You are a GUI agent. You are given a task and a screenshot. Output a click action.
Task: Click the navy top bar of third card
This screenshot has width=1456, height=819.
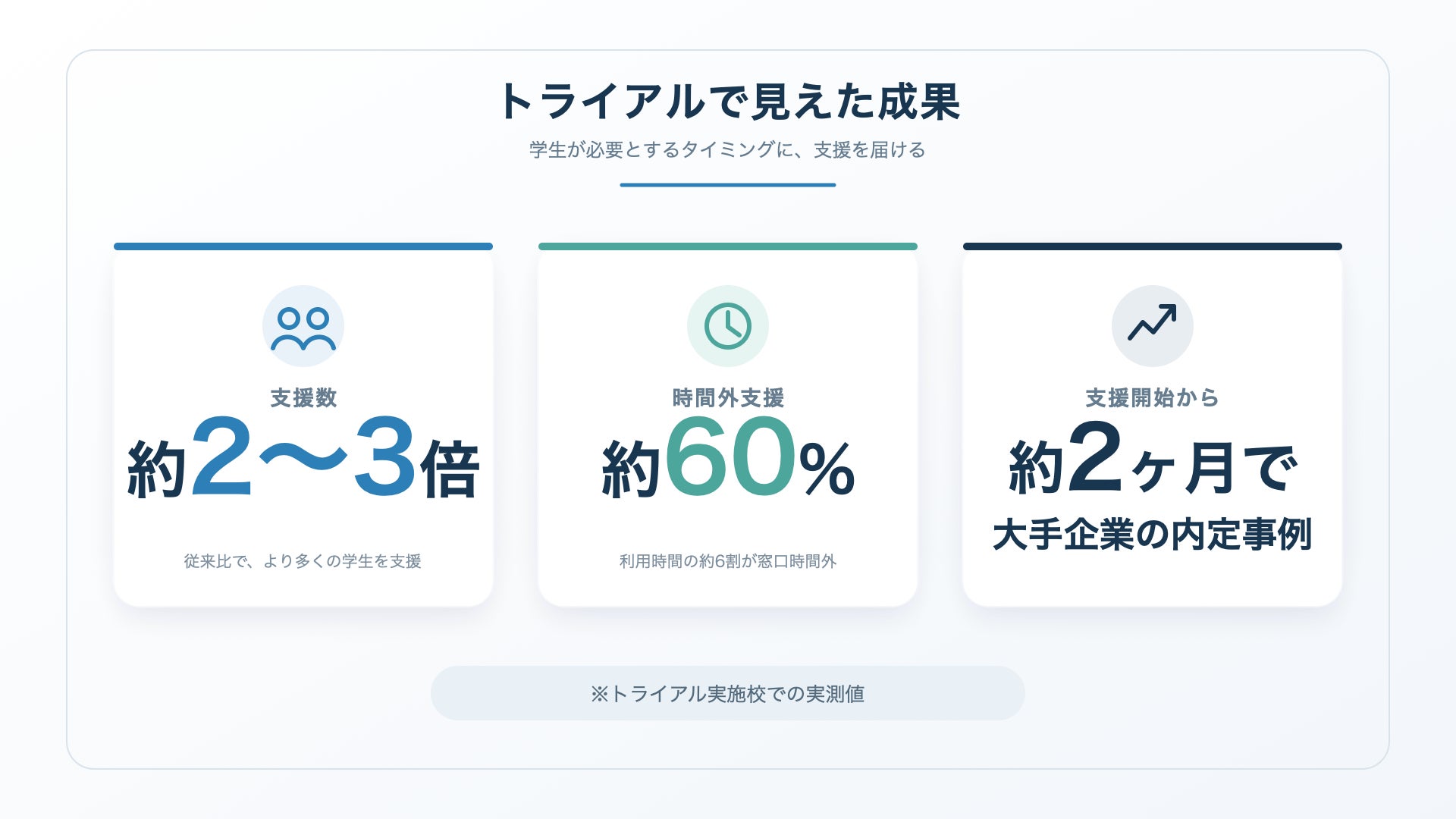[x=1153, y=246]
